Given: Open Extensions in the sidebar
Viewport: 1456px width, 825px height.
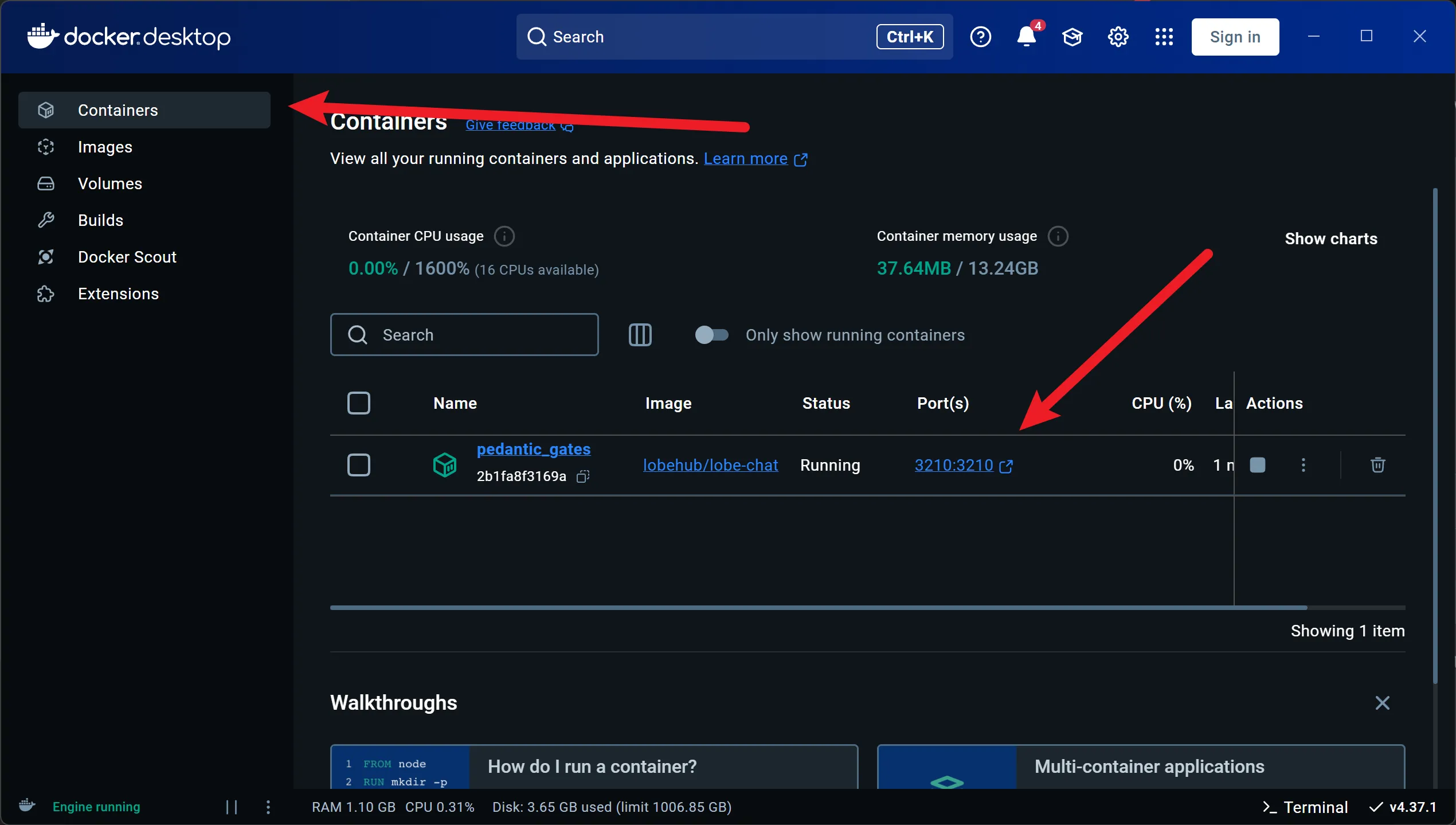Looking at the screenshot, I should (144, 294).
